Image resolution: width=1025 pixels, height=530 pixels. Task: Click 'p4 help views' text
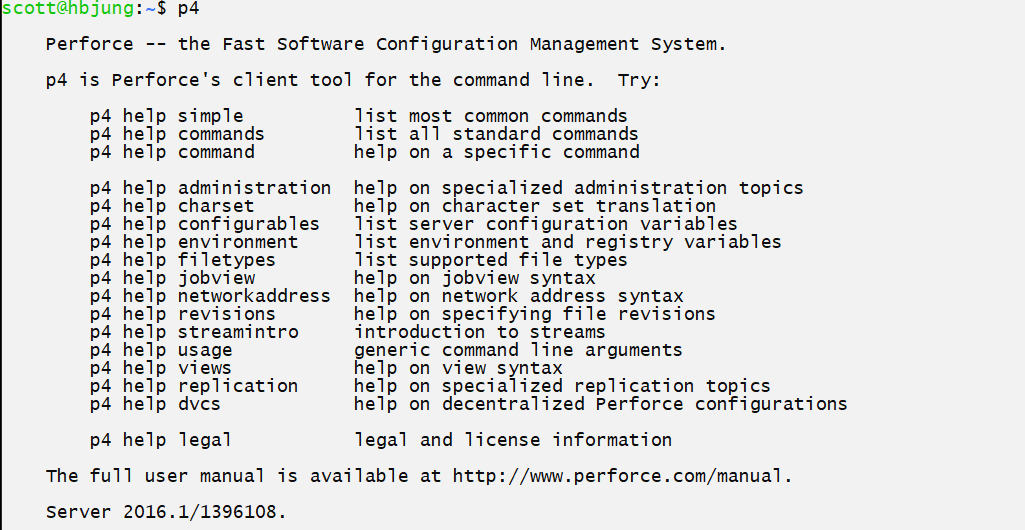161,368
